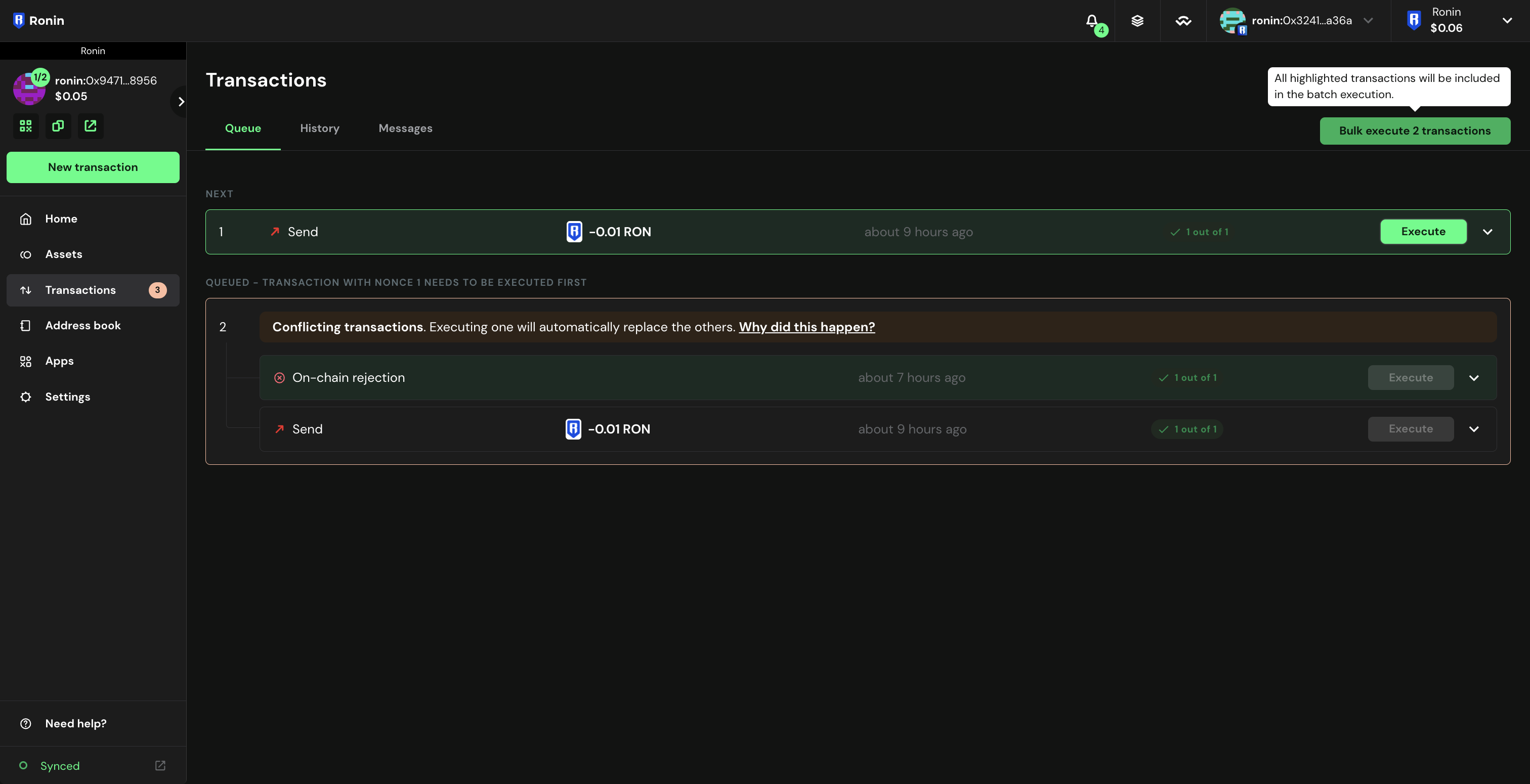Click the Address book icon
The height and width of the screenshot is (784, 1530).
coord(25,325)
